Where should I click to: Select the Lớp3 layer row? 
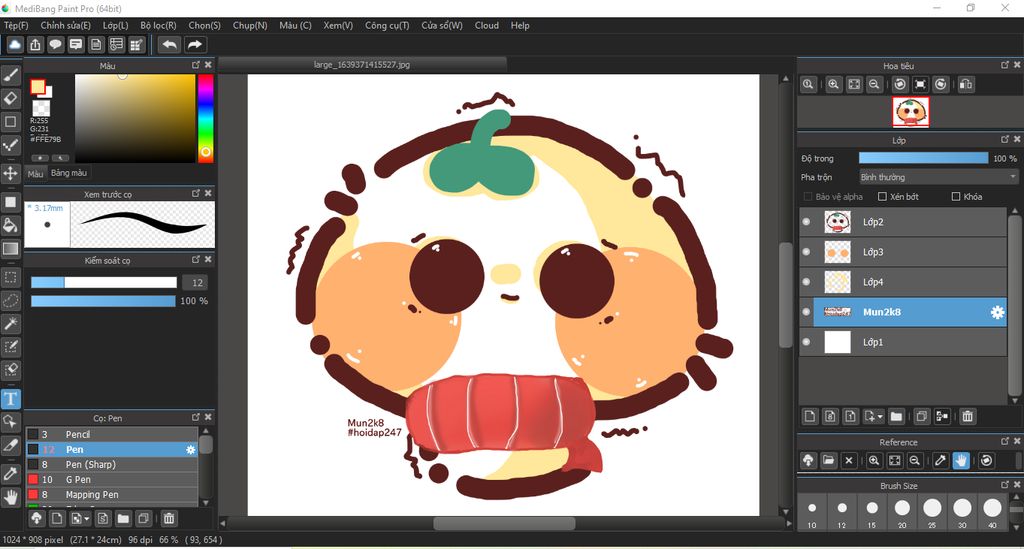click(x=903, y=252)
